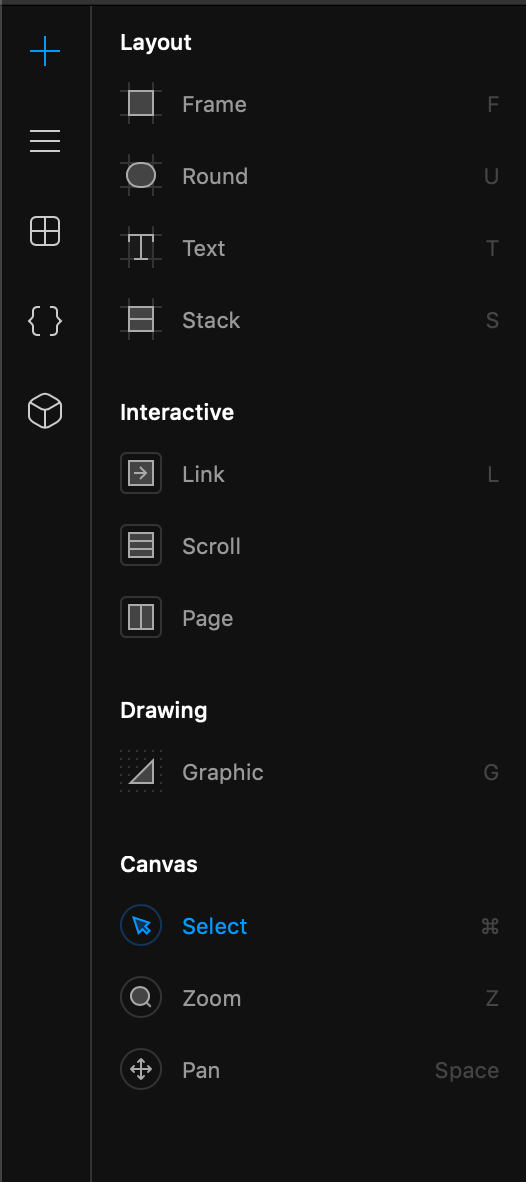Select the Frame tool icon
526x1182 pixels.
[141, 103]
